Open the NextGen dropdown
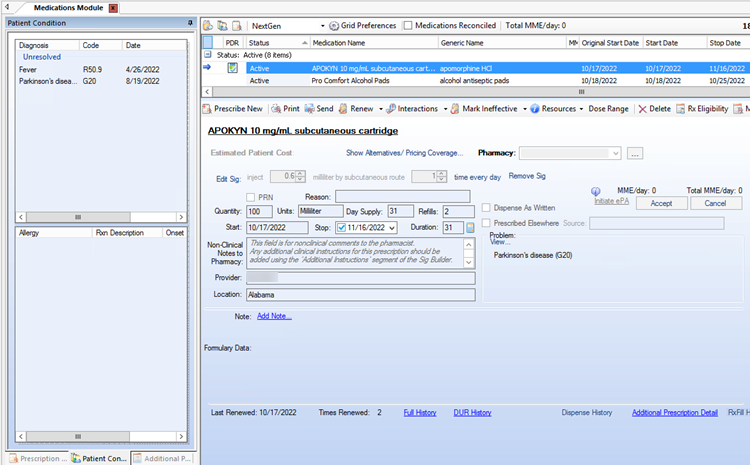750x465 pixels. point(322,26)
